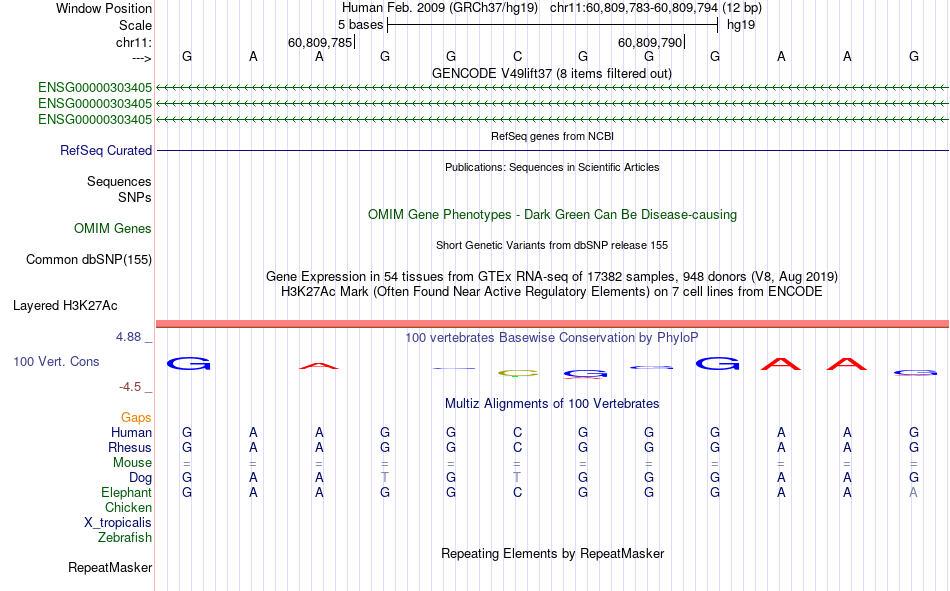Click the first large blue G conservation logo
Viewport: 950px width, 591px height.
(188, 364)
